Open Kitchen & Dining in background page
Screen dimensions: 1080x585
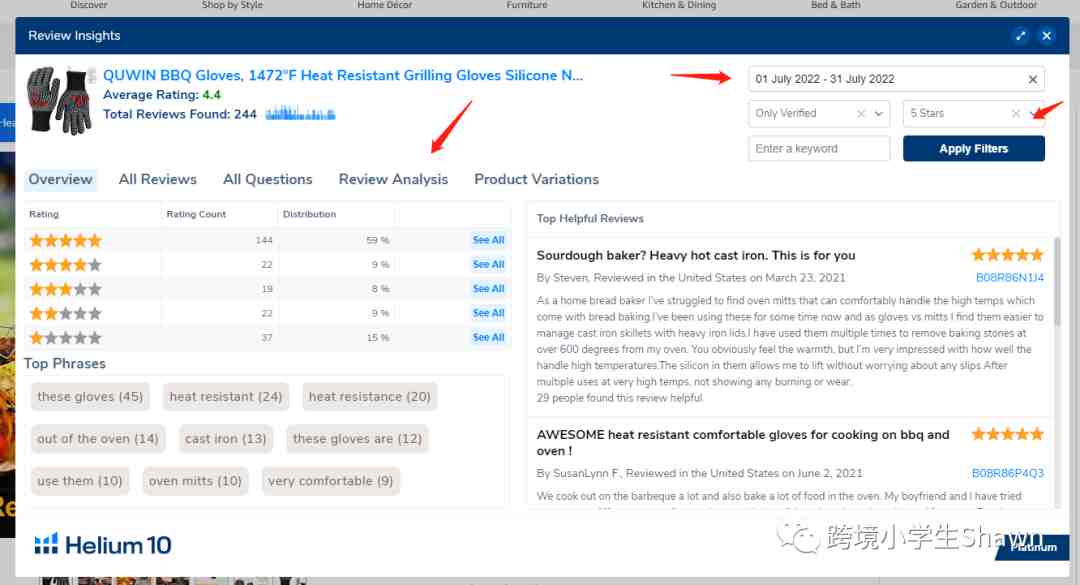(679, 5)
